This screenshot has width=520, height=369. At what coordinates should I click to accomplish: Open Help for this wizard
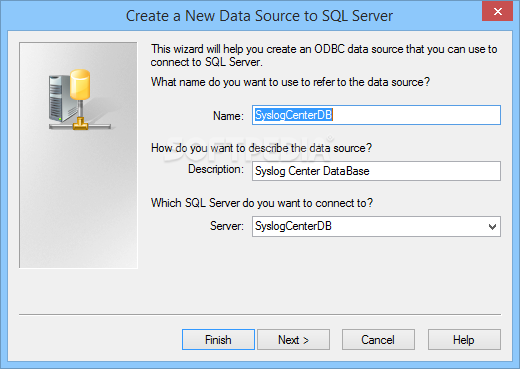pos(464,340)
